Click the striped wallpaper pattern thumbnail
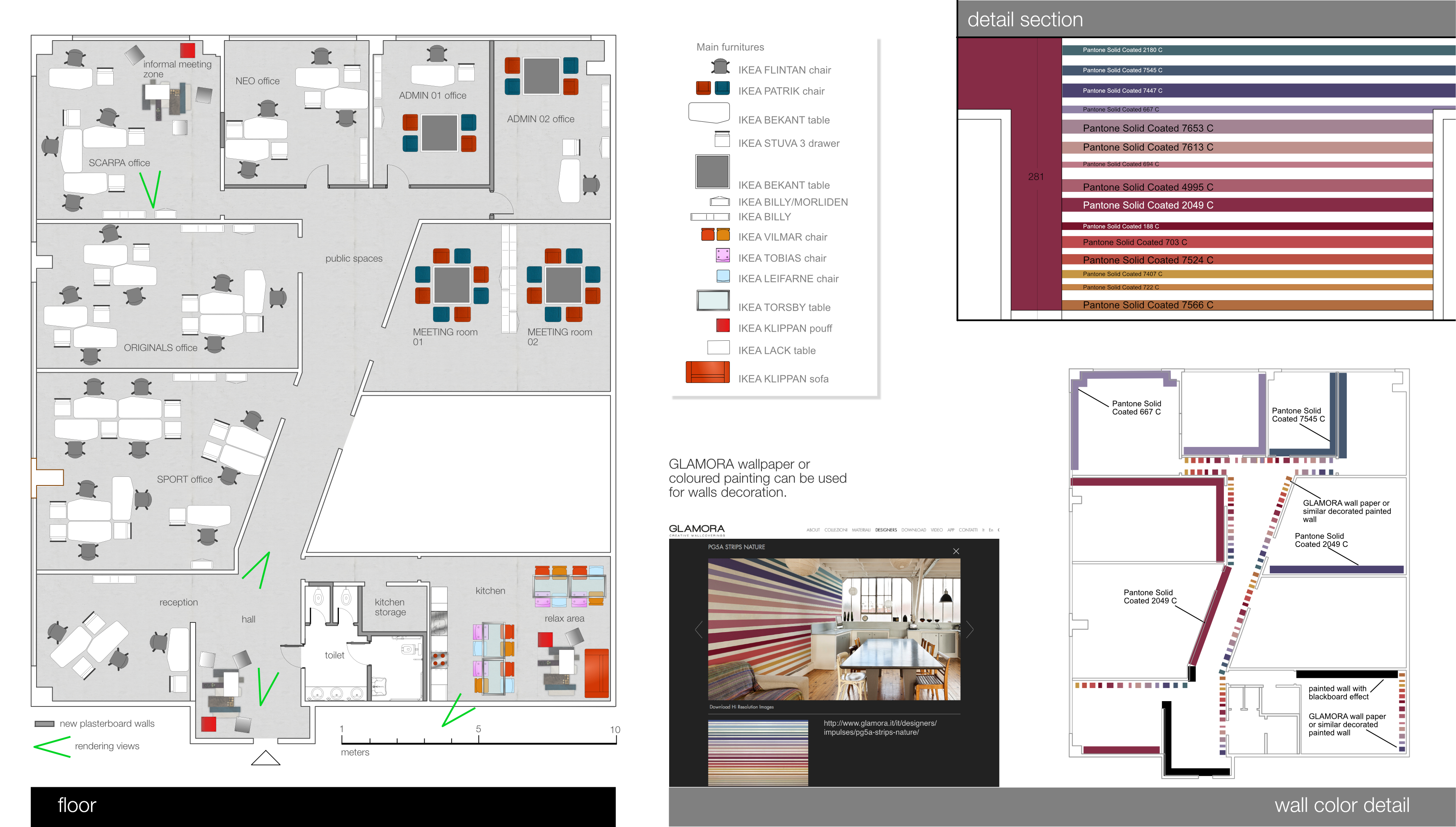Image resolution: width=1456 pixels, height=827 pixels. tap(758, 753)
